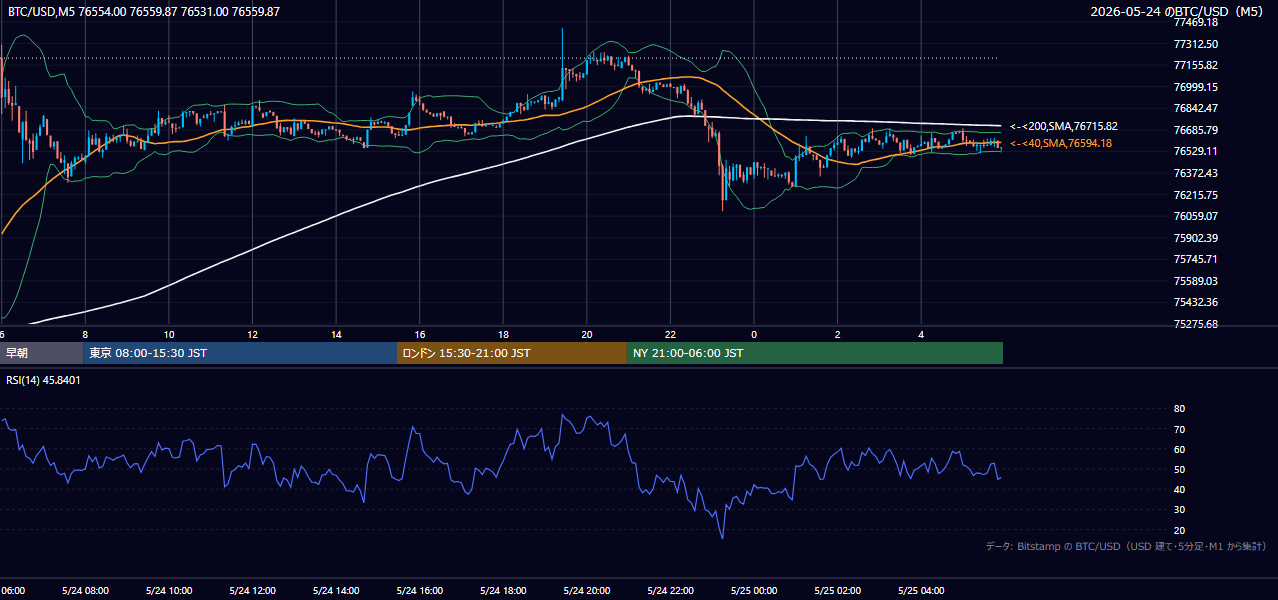Screen dimensions: 1278x600
Task: Click bottom time label 5/24 20:00
Action: 586,591
